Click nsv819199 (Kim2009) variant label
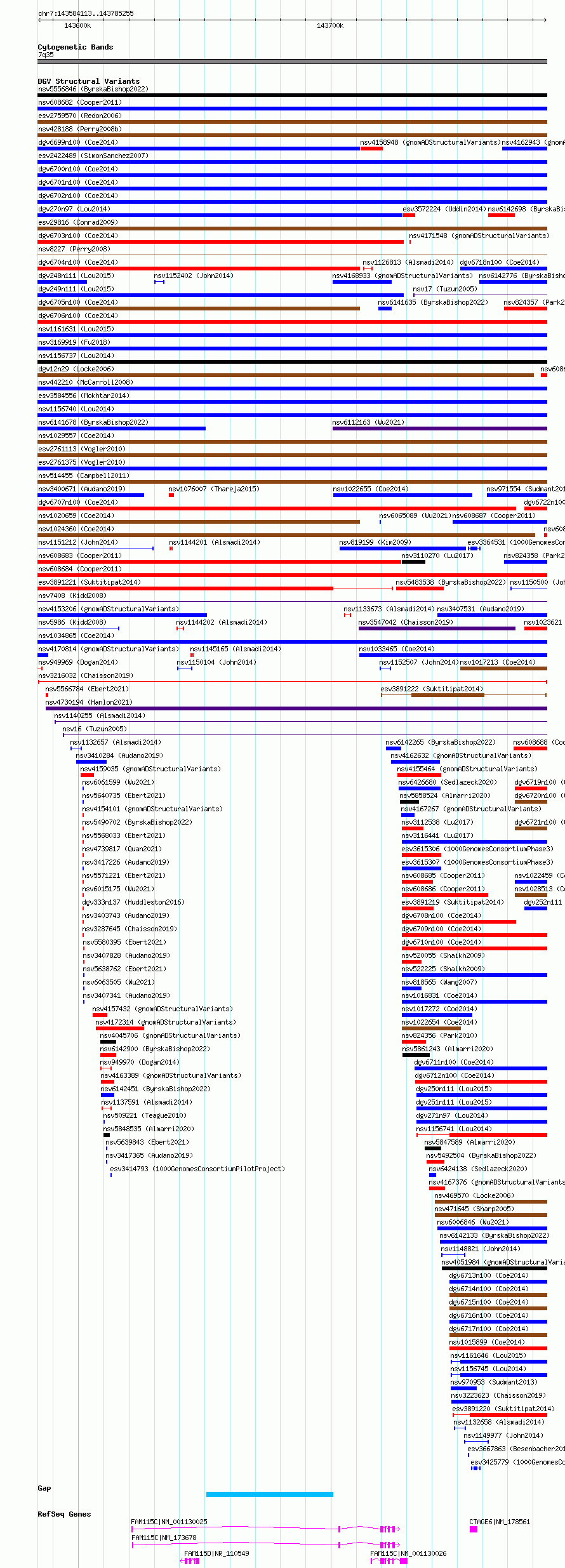 pos(375,542)
